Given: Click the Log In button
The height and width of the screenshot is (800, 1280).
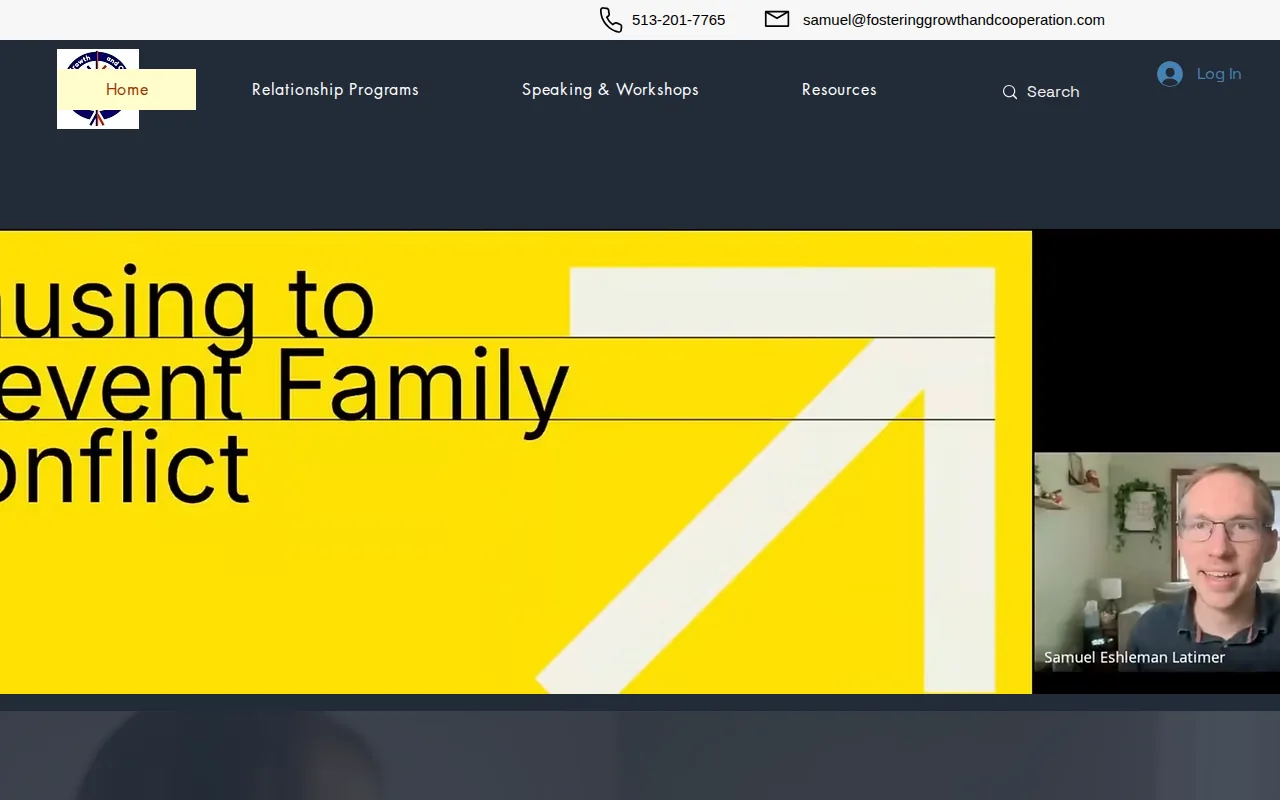Looking at the screenshot, I should 1199,74.
